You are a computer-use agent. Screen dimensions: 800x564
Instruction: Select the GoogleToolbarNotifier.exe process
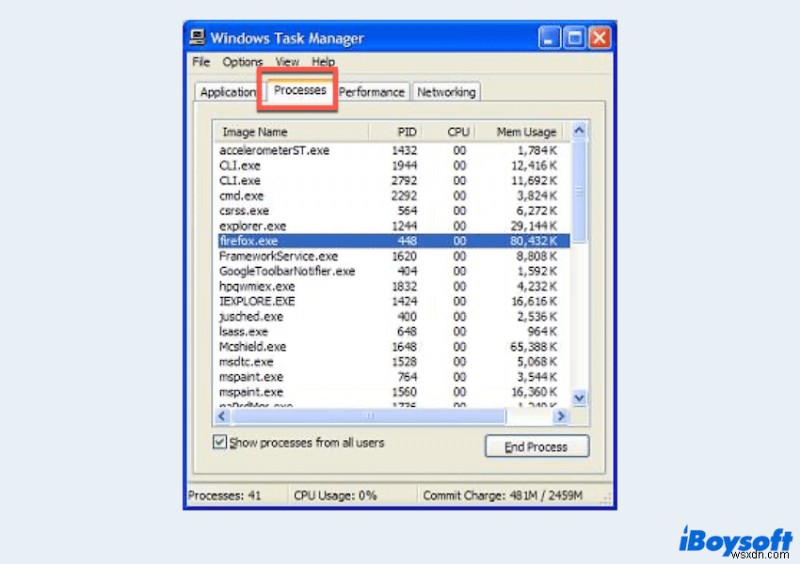(x=393, y=271)
